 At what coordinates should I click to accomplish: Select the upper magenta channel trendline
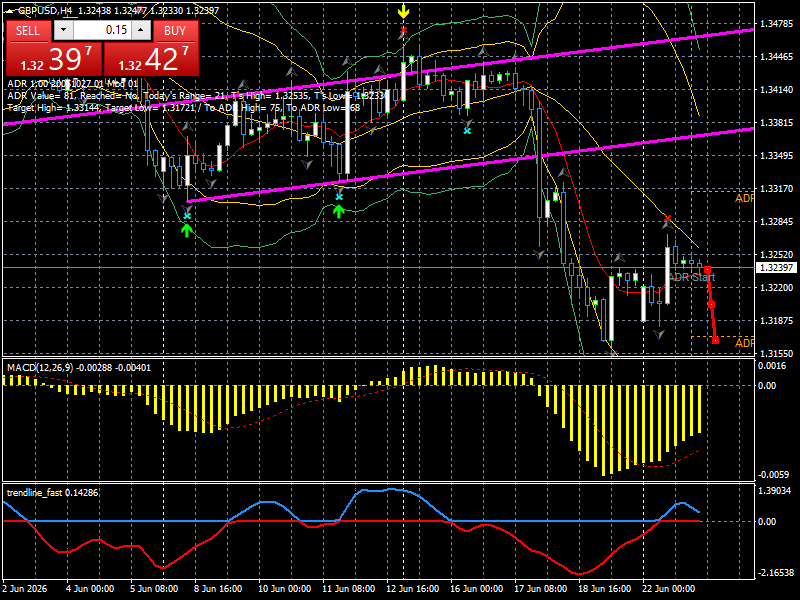pyautogui.click(x=379, y=77)
